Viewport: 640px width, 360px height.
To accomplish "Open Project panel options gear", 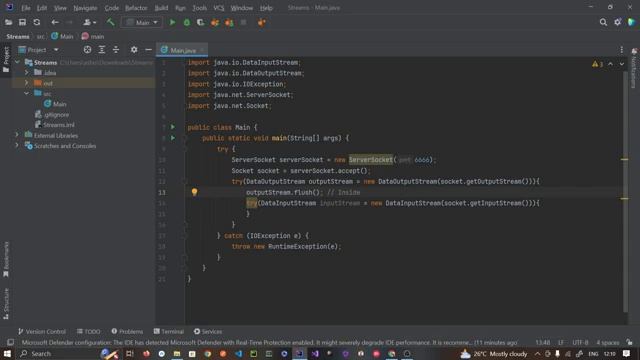I will [134, 50].
